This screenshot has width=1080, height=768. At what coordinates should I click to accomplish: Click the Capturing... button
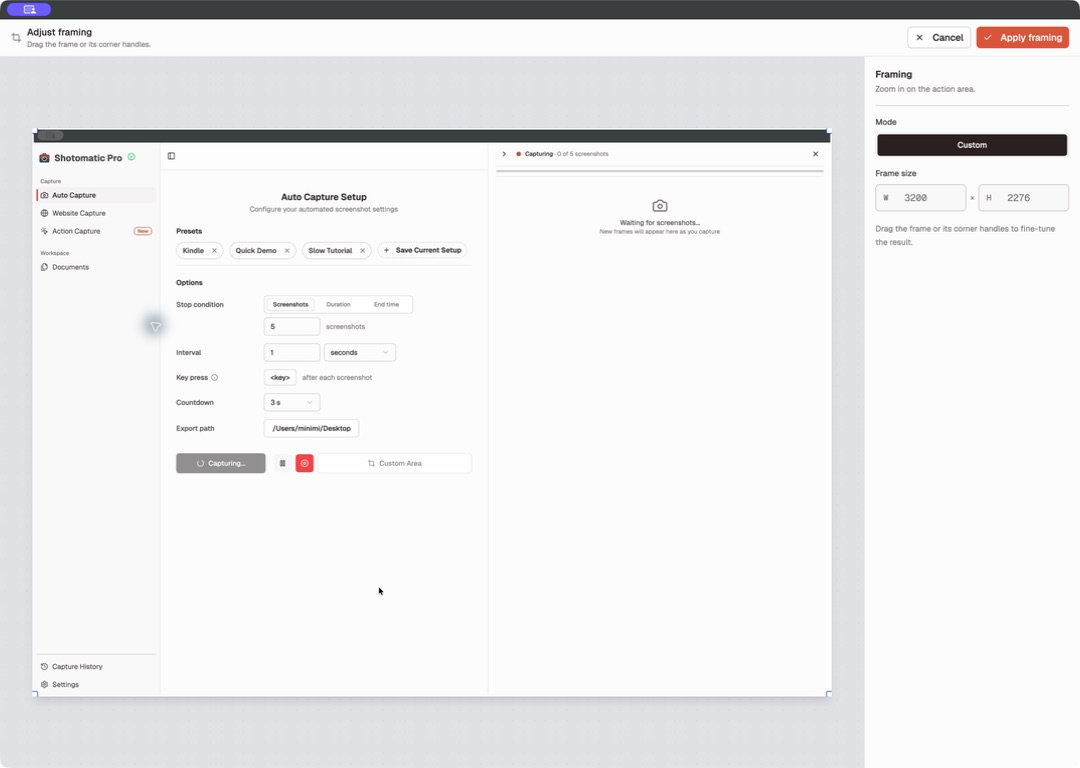[220, 463]
